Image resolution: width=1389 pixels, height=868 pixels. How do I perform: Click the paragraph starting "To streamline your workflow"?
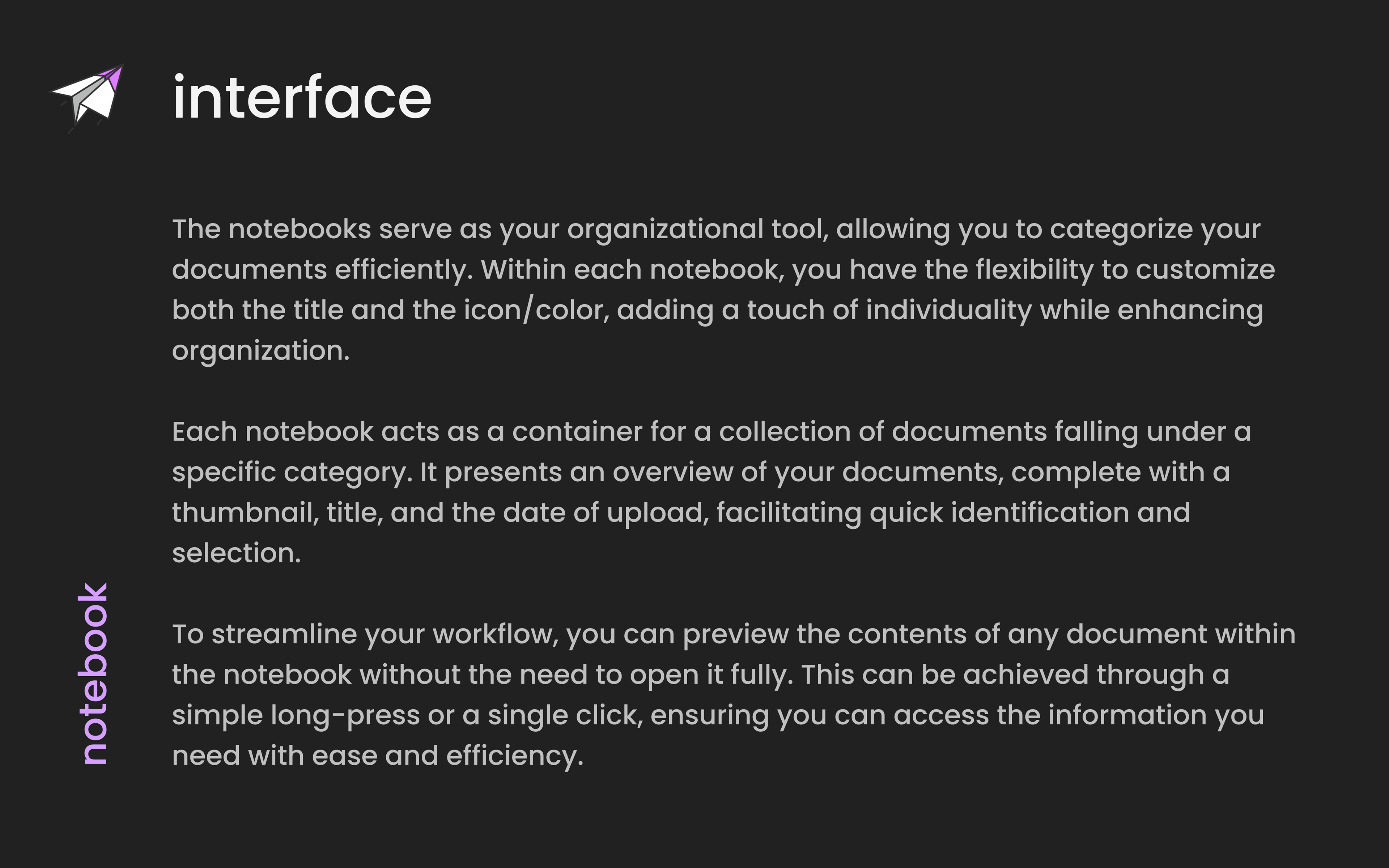[734, 695]
